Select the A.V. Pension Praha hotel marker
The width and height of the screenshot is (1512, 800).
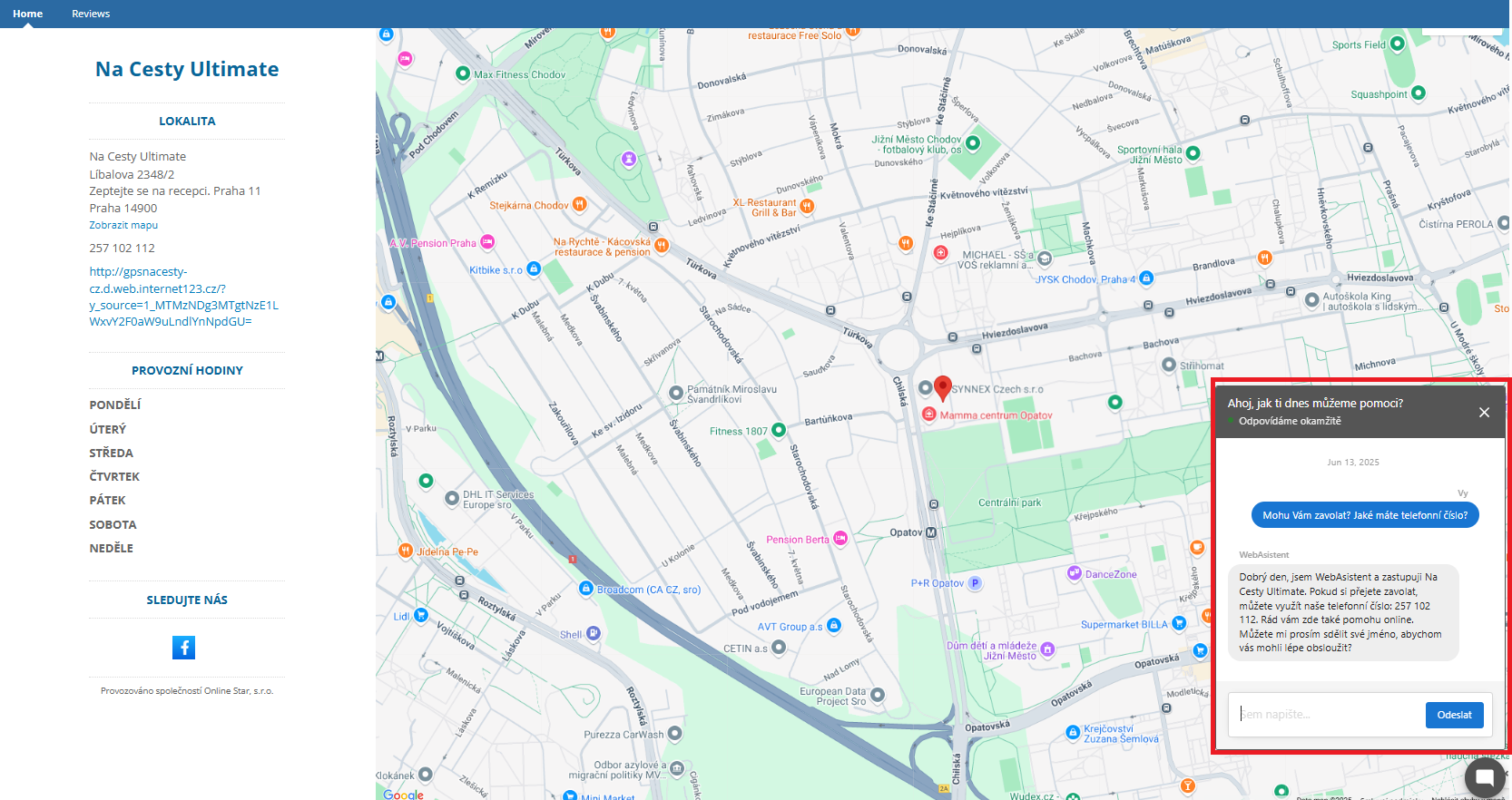point(487,242)
